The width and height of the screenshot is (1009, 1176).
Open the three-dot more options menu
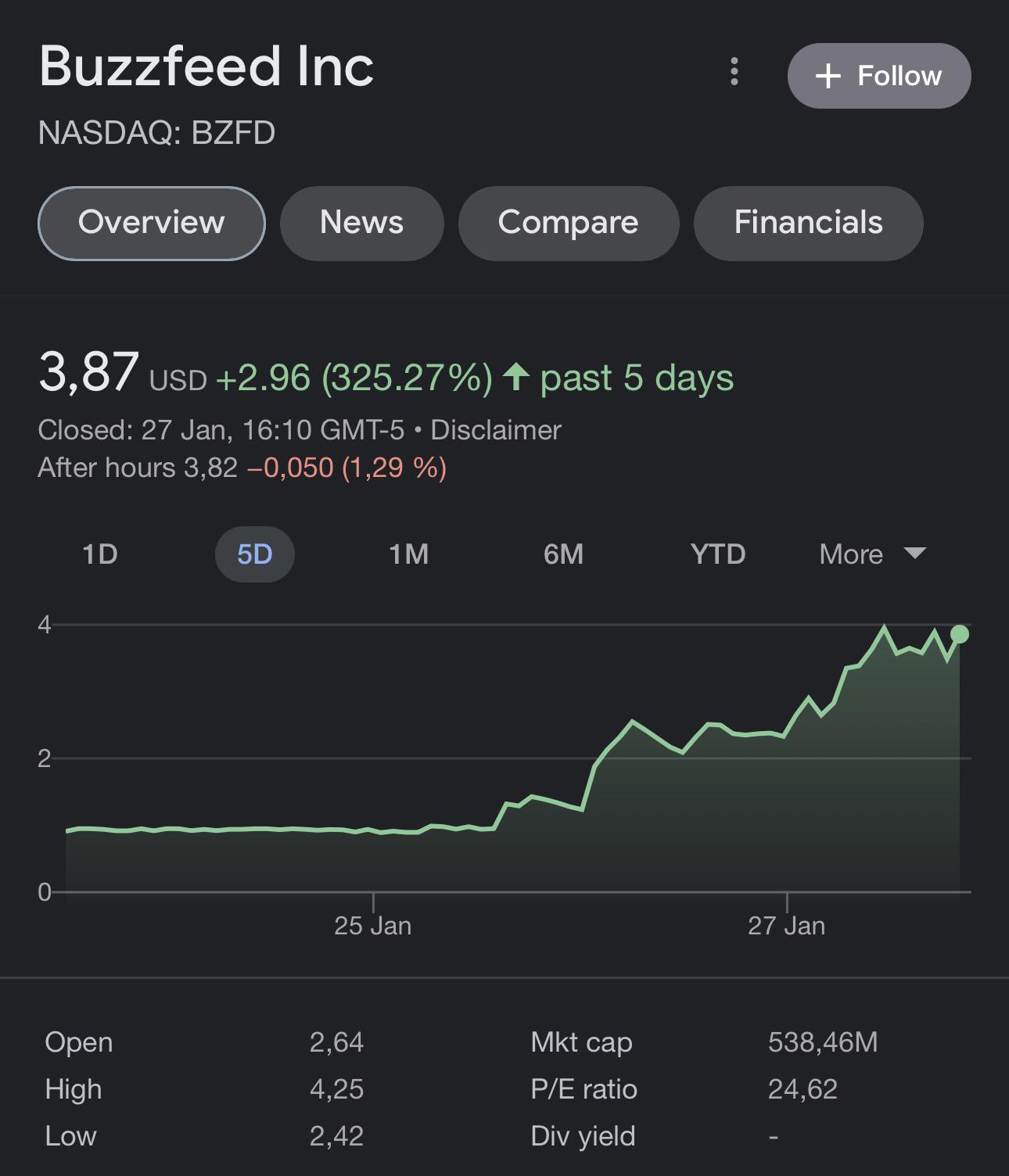click(x=734, y=71)
